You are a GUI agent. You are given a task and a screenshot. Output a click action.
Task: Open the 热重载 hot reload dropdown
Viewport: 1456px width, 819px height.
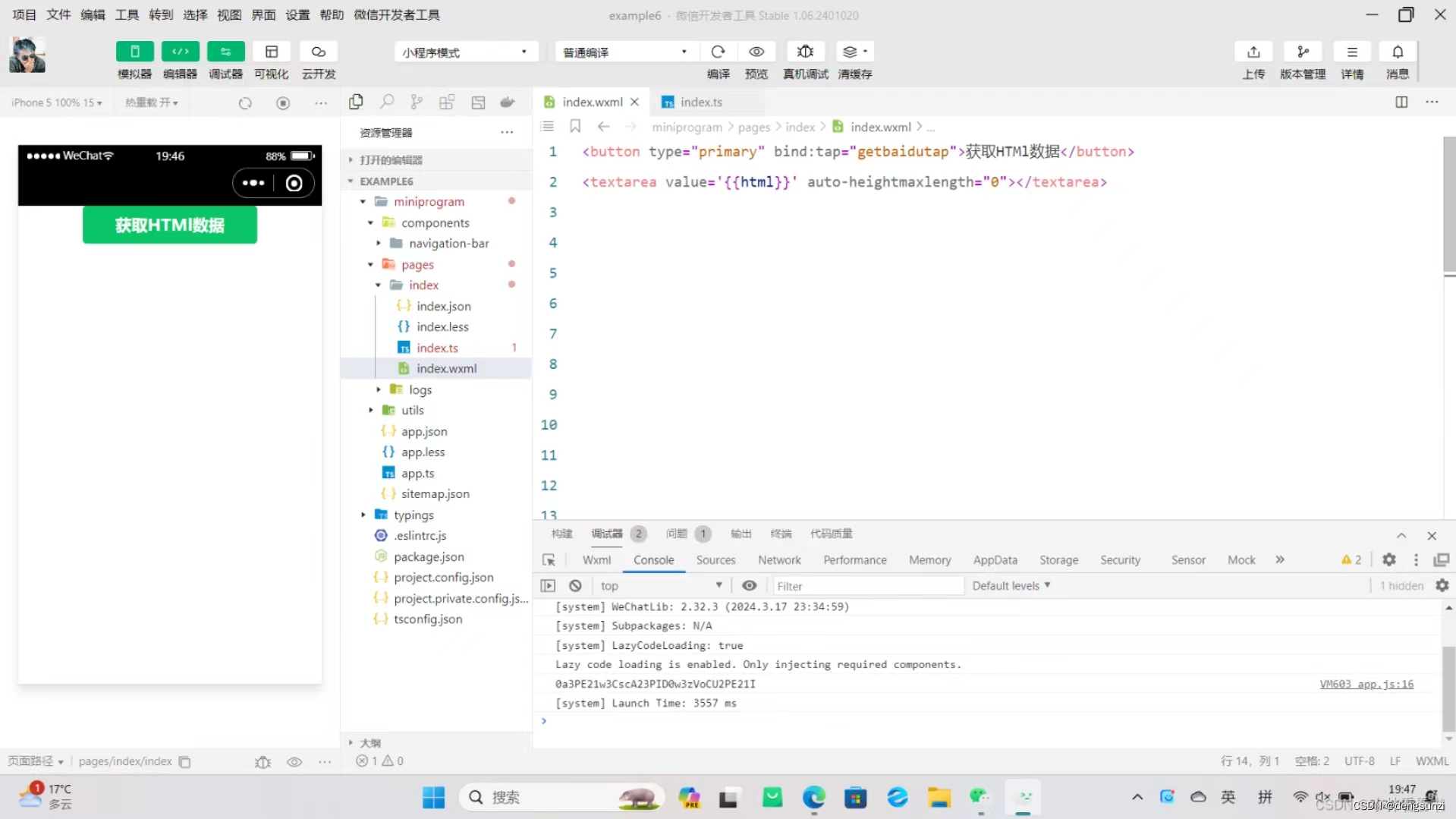152,102
